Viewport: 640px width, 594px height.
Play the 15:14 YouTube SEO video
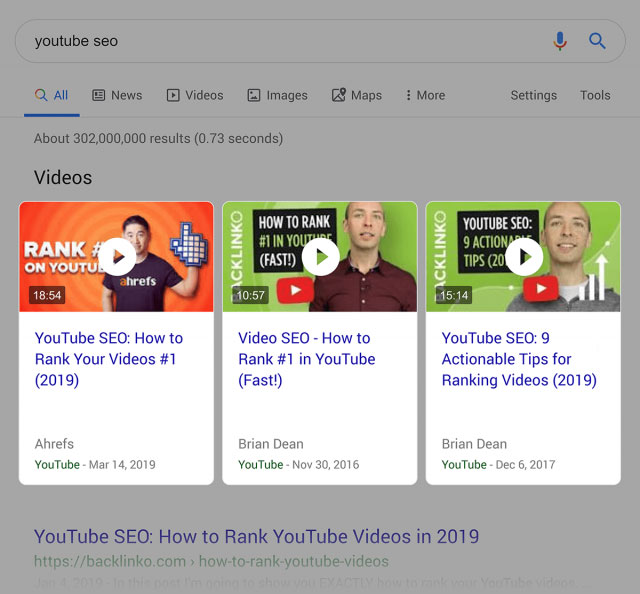(x=523, y=257)
